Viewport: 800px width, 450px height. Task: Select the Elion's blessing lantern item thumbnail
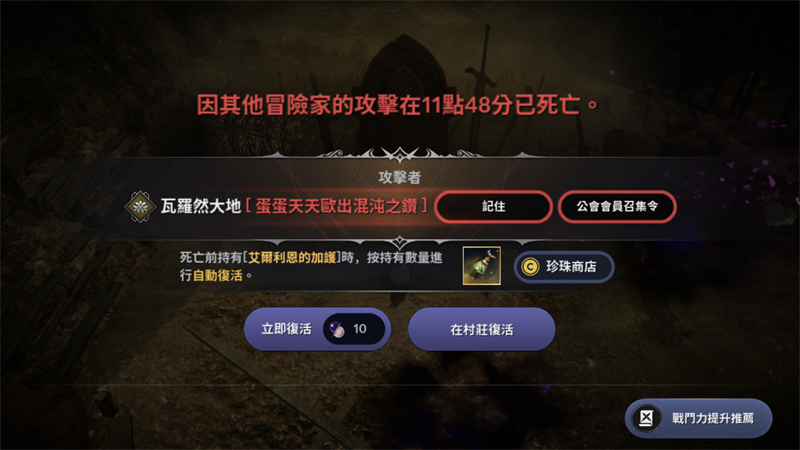(482, 266)
